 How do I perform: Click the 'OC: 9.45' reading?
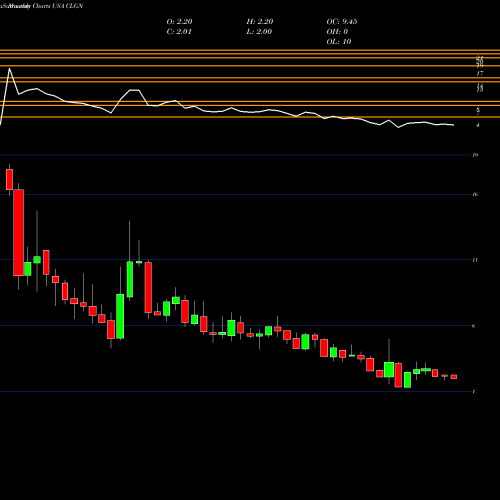(x=342, y=22)
